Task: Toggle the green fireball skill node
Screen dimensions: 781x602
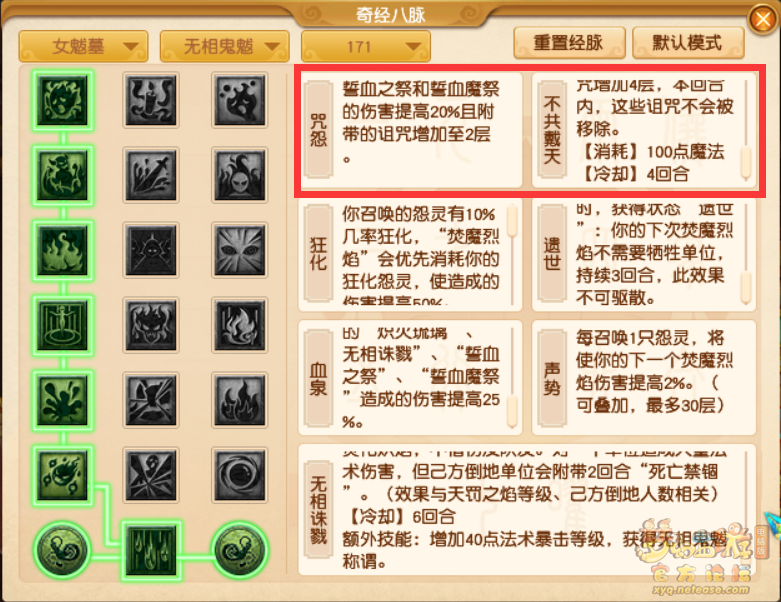Action: coord(63,476)
